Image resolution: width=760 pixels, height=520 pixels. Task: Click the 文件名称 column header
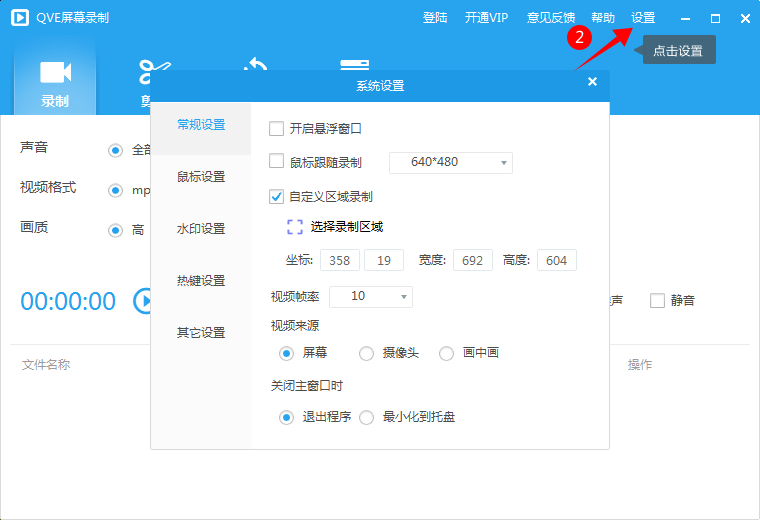(46, 364)
